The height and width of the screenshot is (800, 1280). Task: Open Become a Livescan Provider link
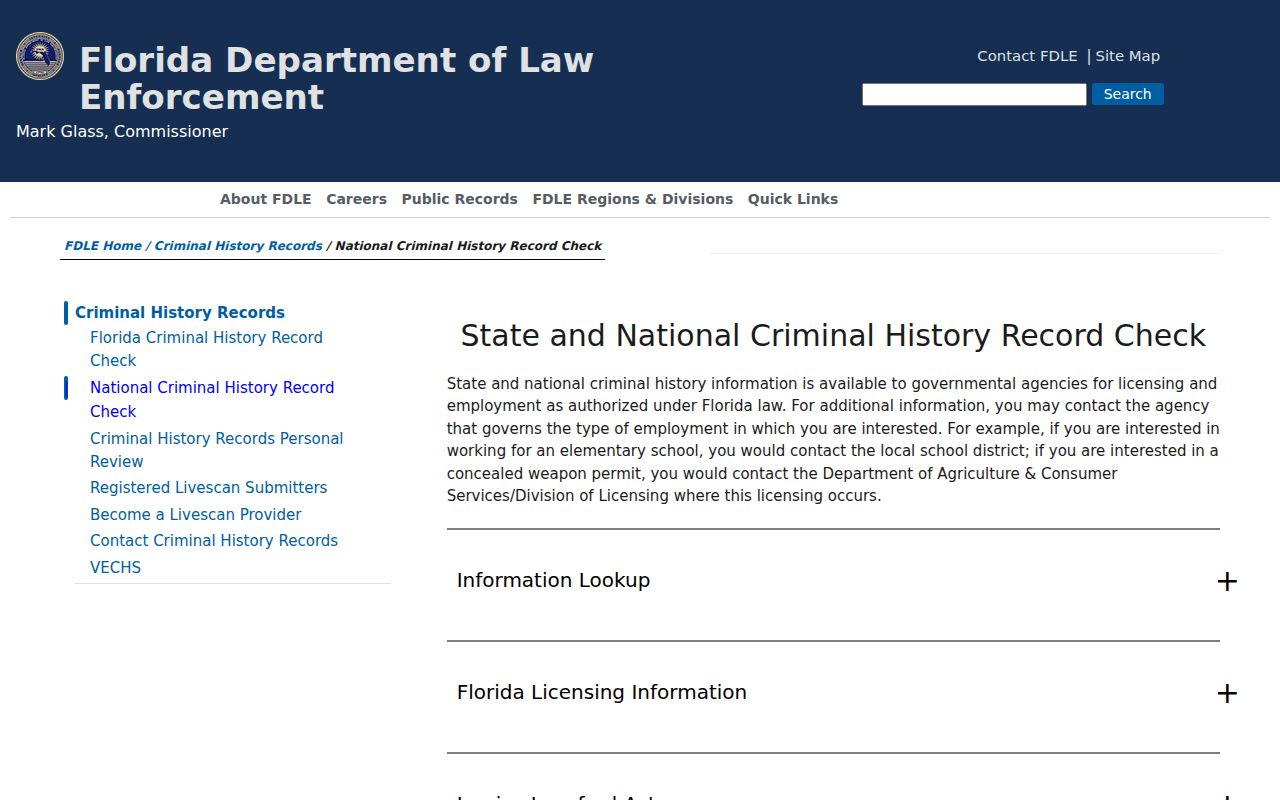point(195,514)
